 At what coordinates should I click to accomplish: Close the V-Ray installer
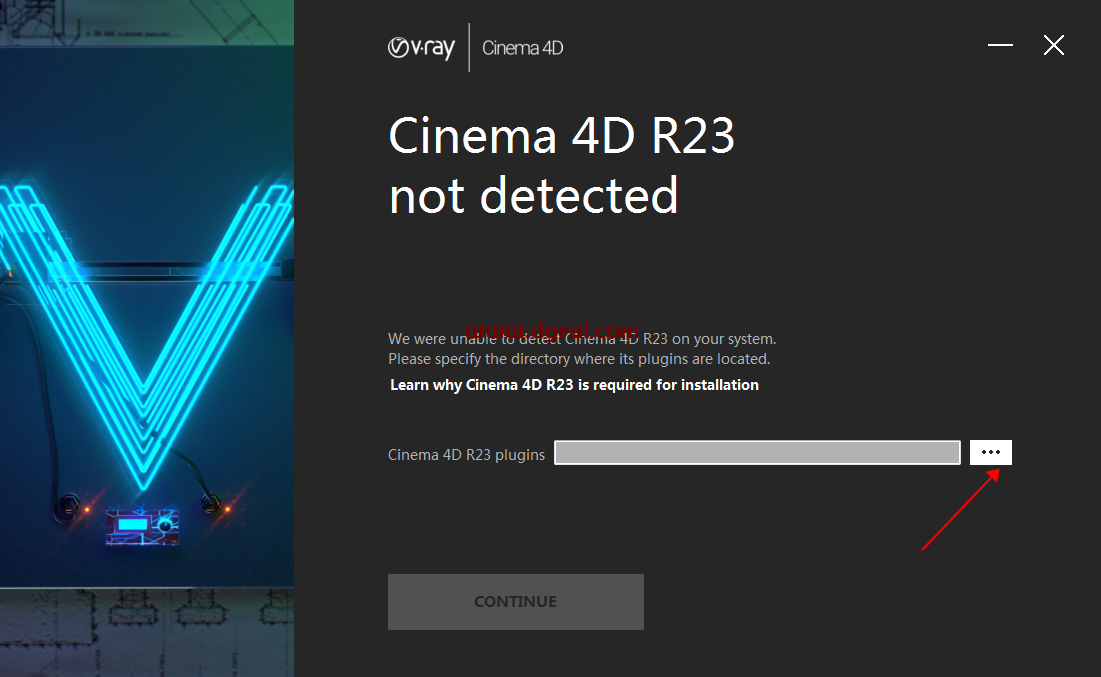click(x=1053, y=45)
